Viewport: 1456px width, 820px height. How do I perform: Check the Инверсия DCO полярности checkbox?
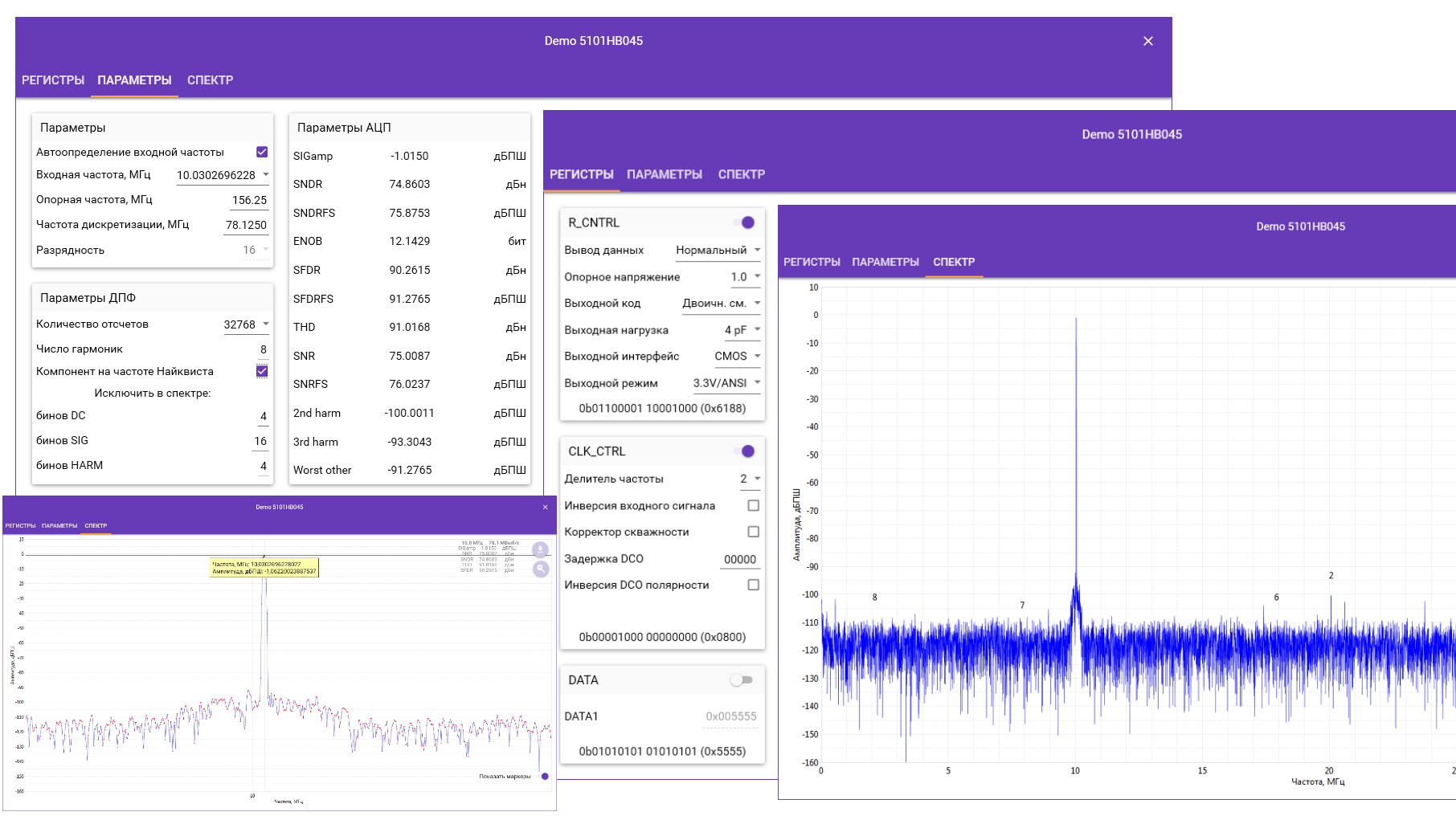(754, 585)
